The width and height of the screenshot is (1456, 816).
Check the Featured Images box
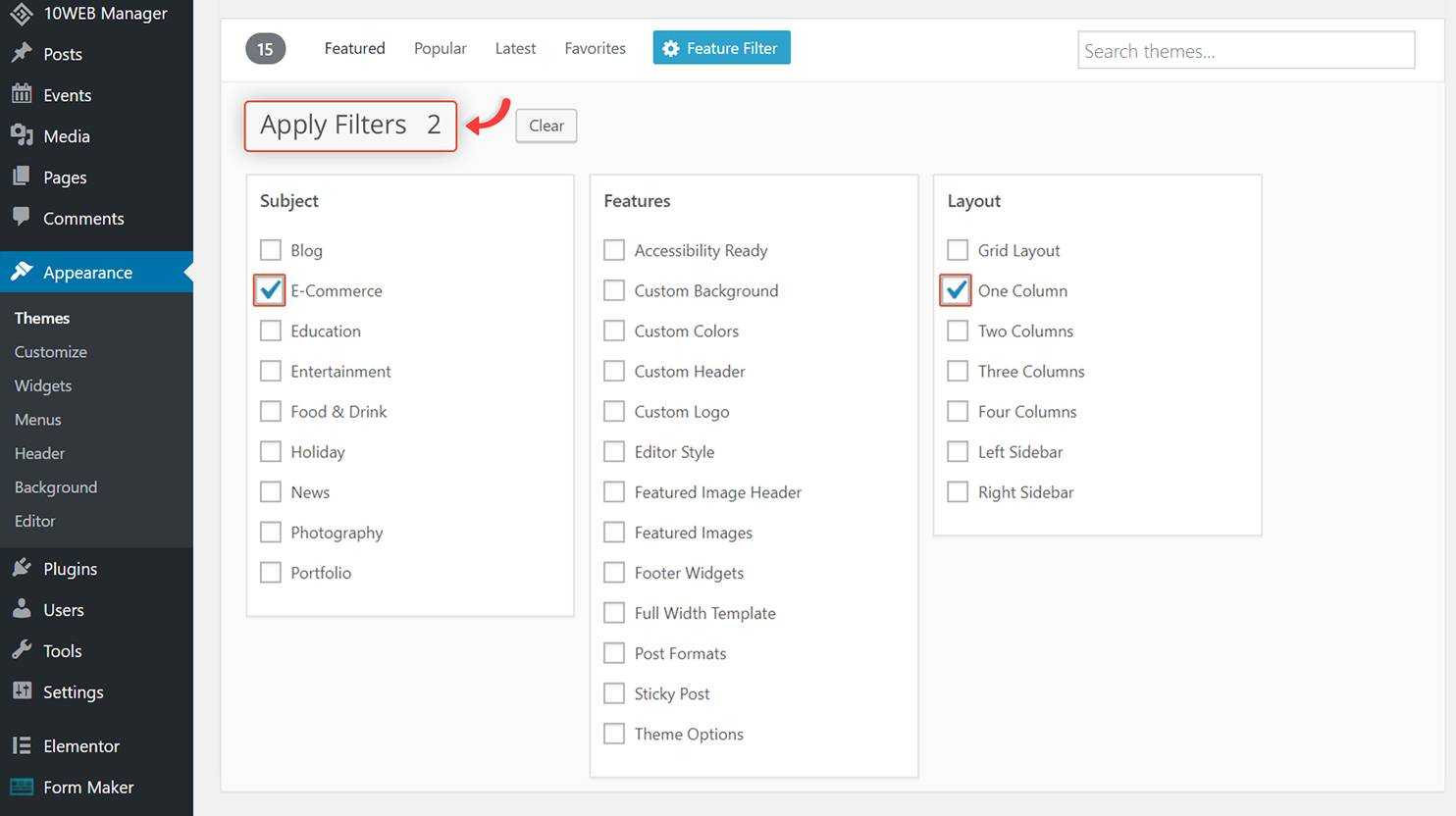tap(614, 532)
